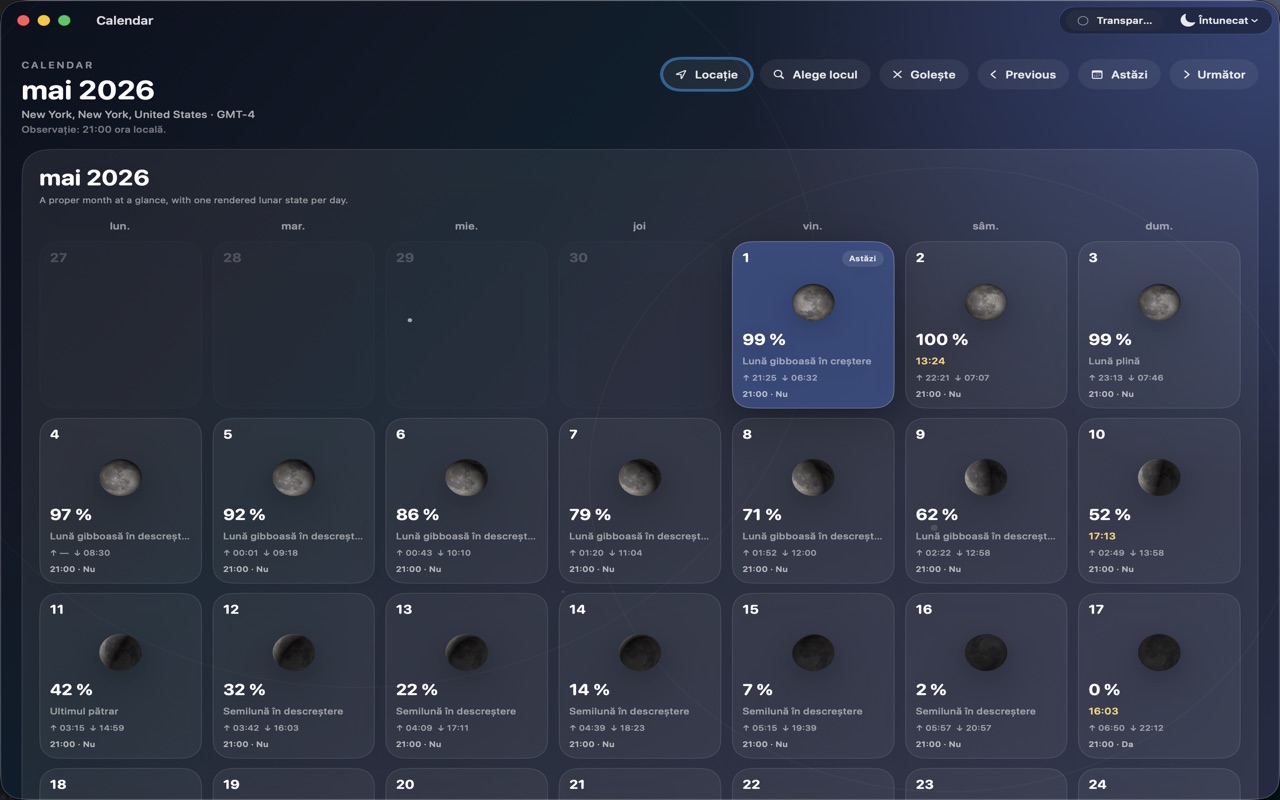Click the moon image on day 5
This screenshot has height=800, width=1280.
(x=293, y=477)
